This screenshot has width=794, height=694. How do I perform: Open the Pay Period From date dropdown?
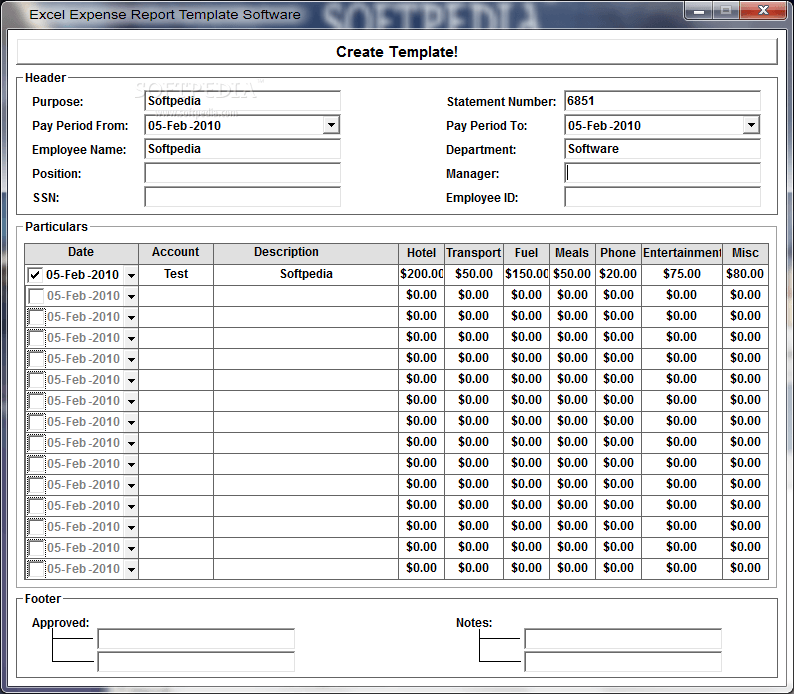click(331, 125)
